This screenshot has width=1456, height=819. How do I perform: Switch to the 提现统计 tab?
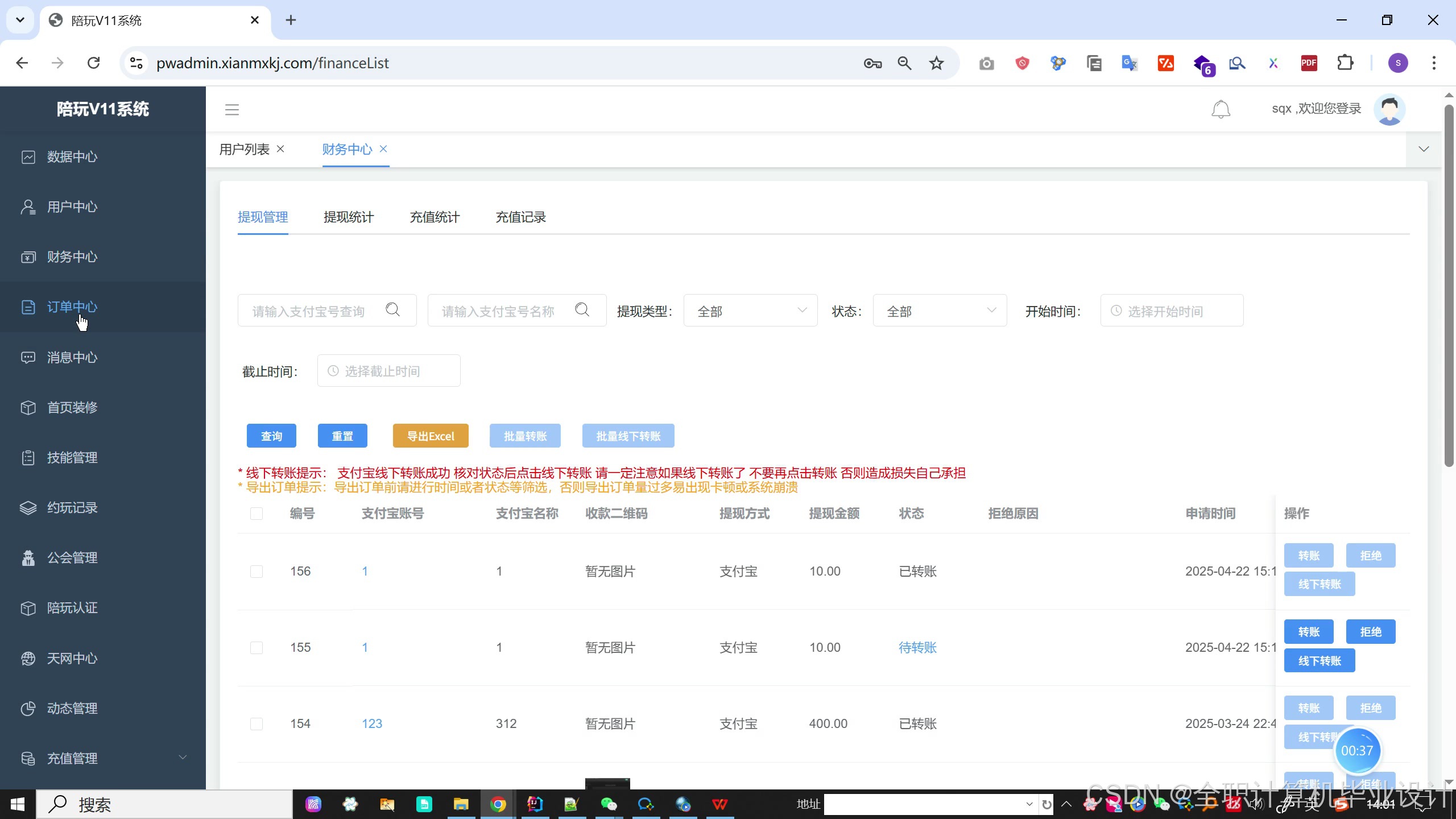[349, 217]
